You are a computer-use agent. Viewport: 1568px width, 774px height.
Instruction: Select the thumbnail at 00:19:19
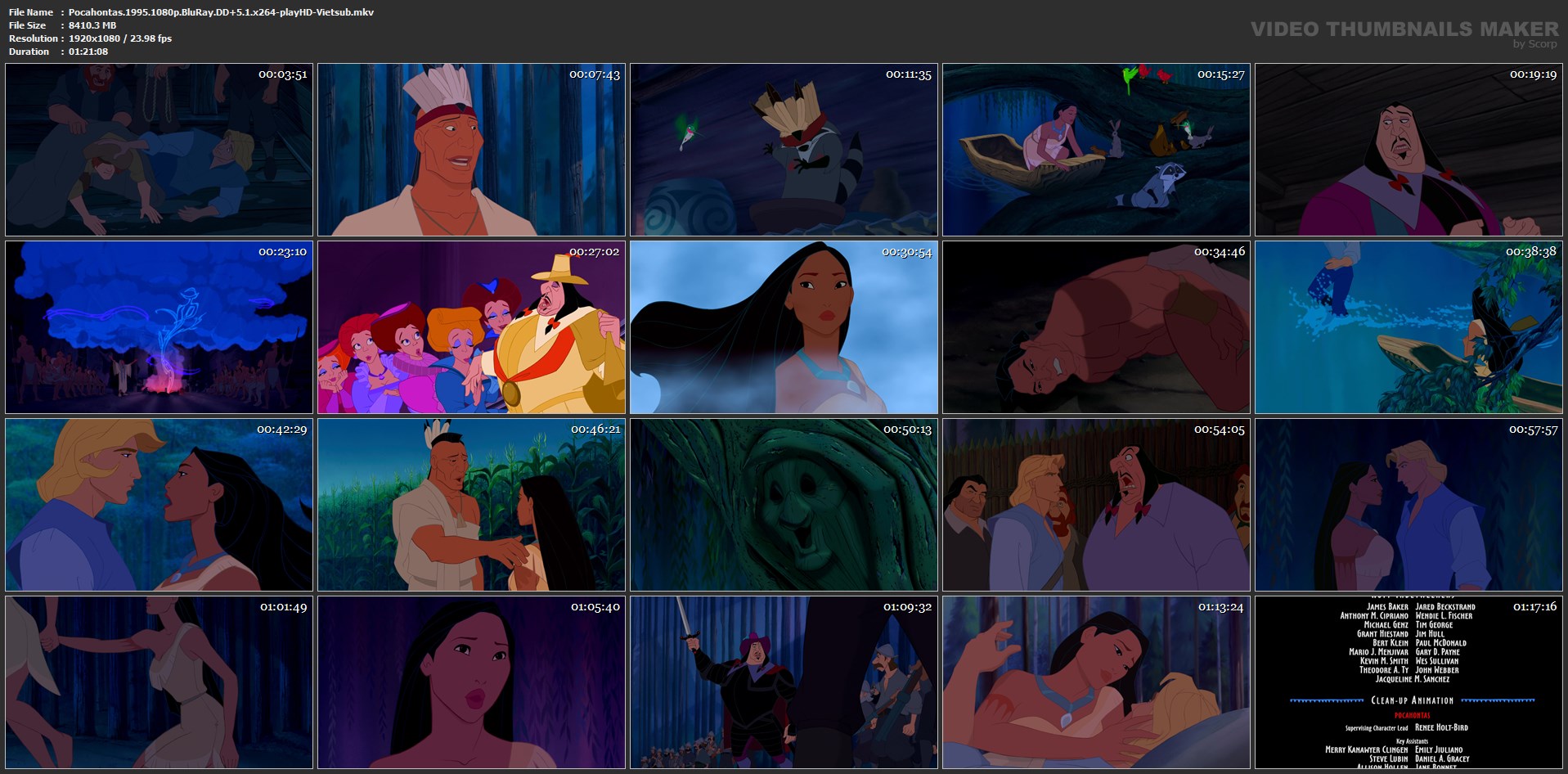point(1409,150)
